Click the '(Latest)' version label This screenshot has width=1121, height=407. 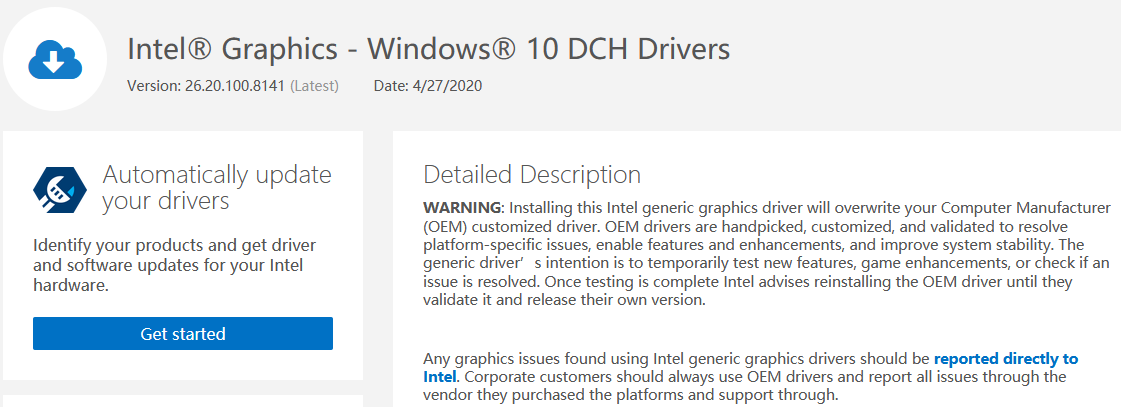pos(314,86)
